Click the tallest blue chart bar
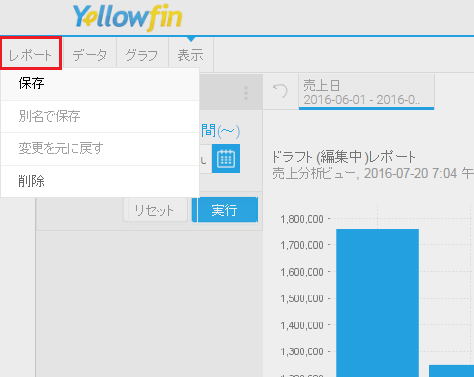The height and width of the screenshot is (377, 474). pyautogui.click(x=377, y=303)
